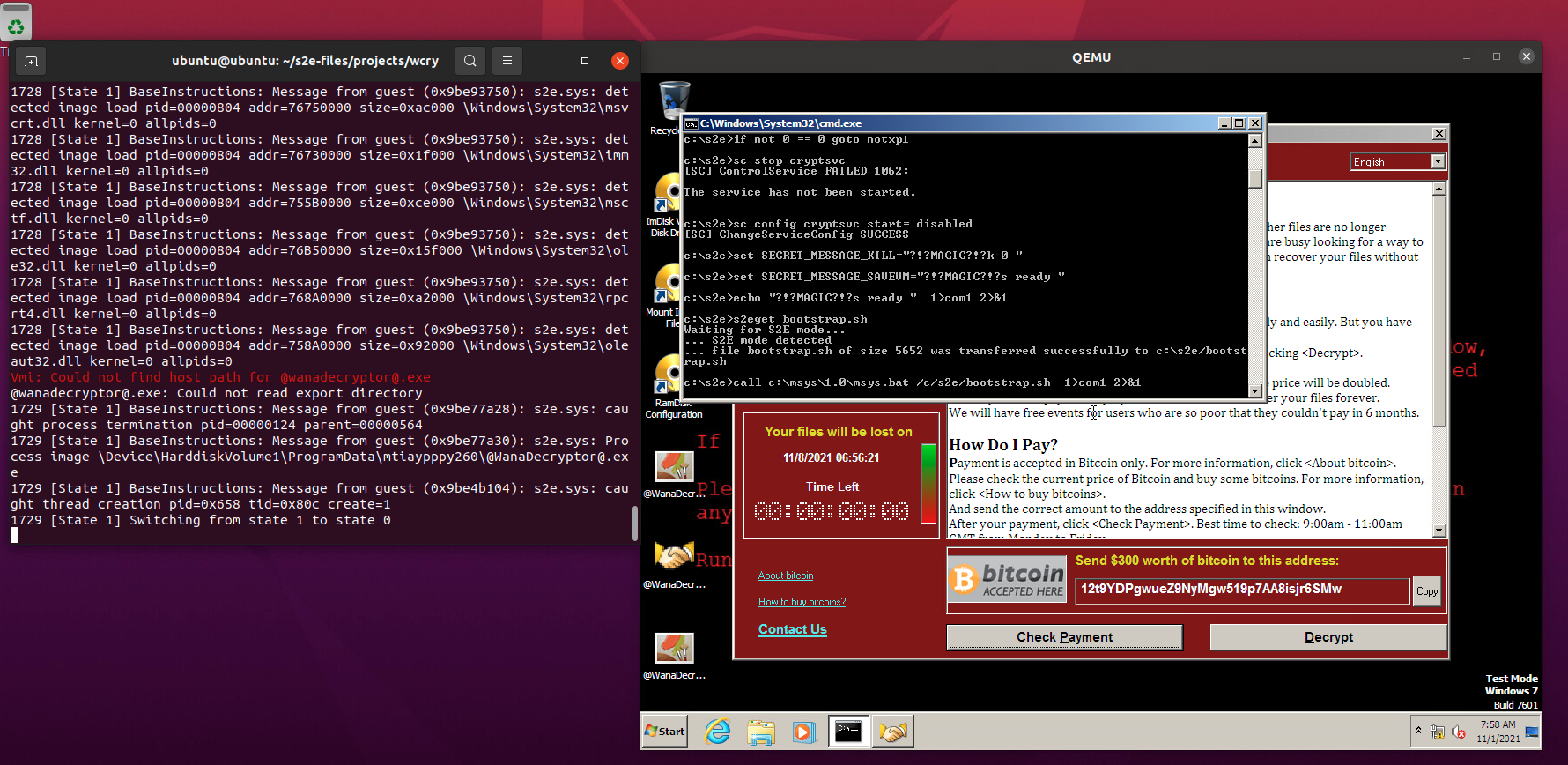
Task: Switch to WanaDecryptor handshake taskbar button
Action: 892,732
